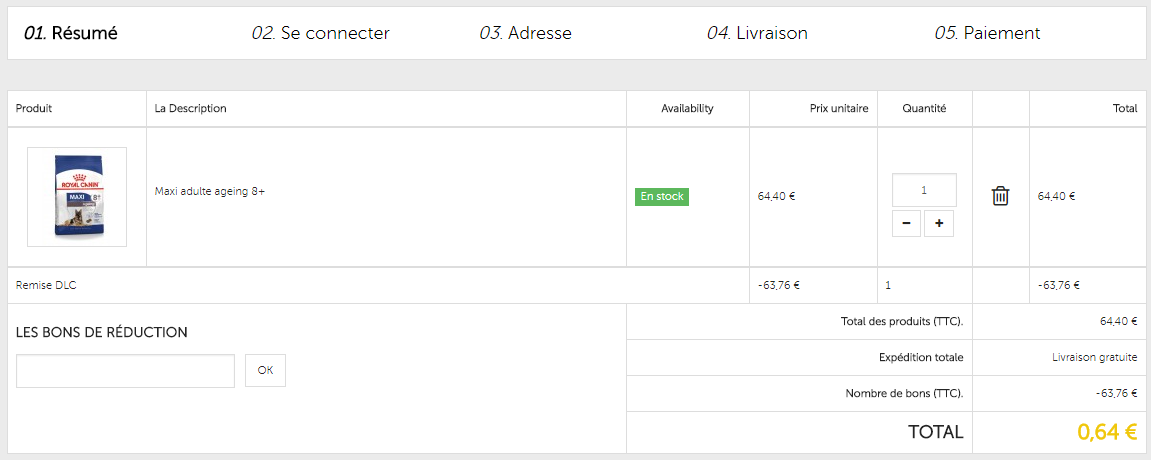Screen dimensions: 1151x460
Task: Go to the 05. Paiement step
Action: pyautogui.click(x=987, y=33)
